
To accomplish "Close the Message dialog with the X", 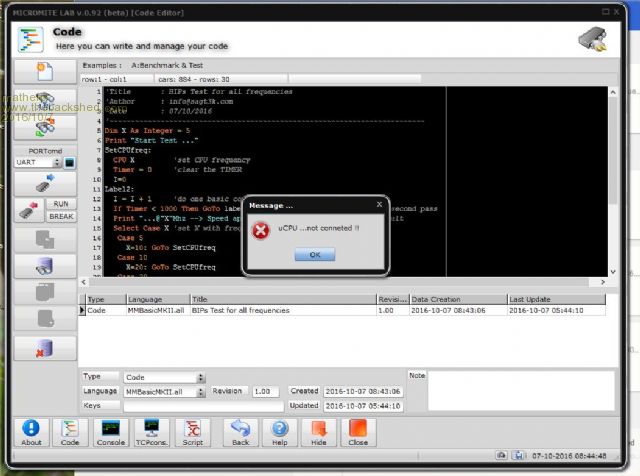I will click(x=378, y=204).
